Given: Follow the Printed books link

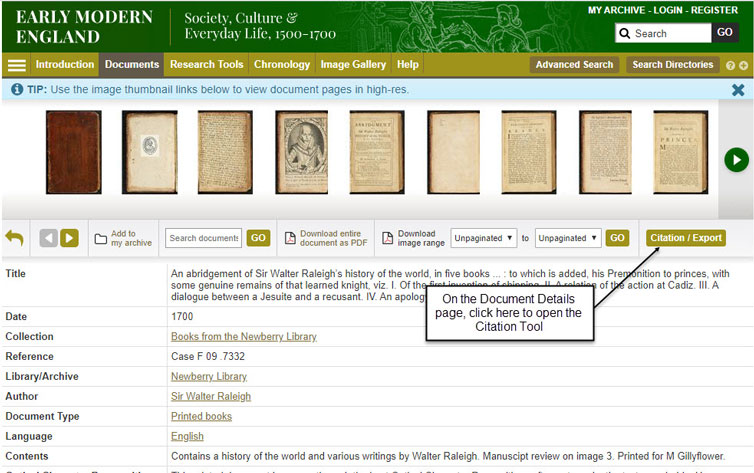Looking at the screenshot, I should click(x=201, y=416).
